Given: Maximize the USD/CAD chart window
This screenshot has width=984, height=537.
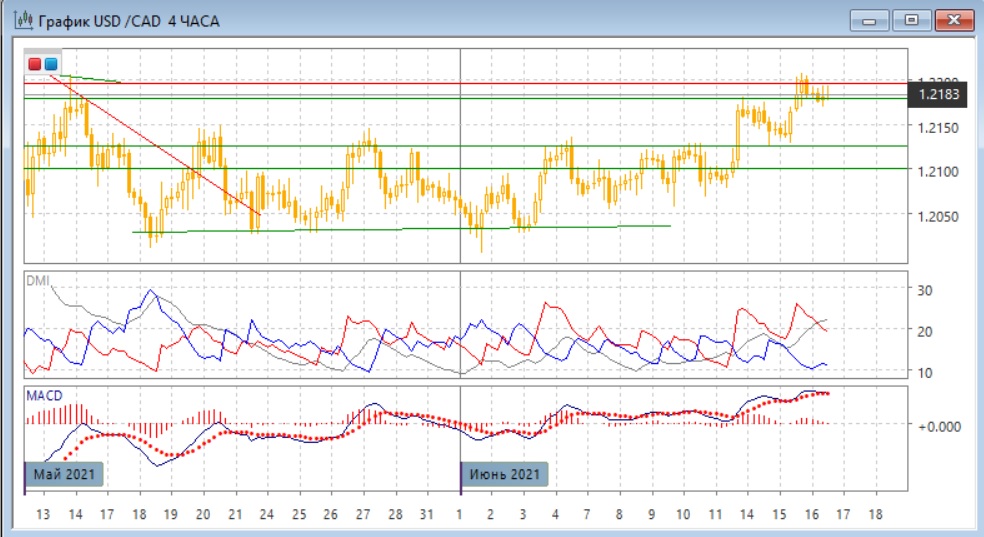Looking at the screenshot, I should pos(912,19).
